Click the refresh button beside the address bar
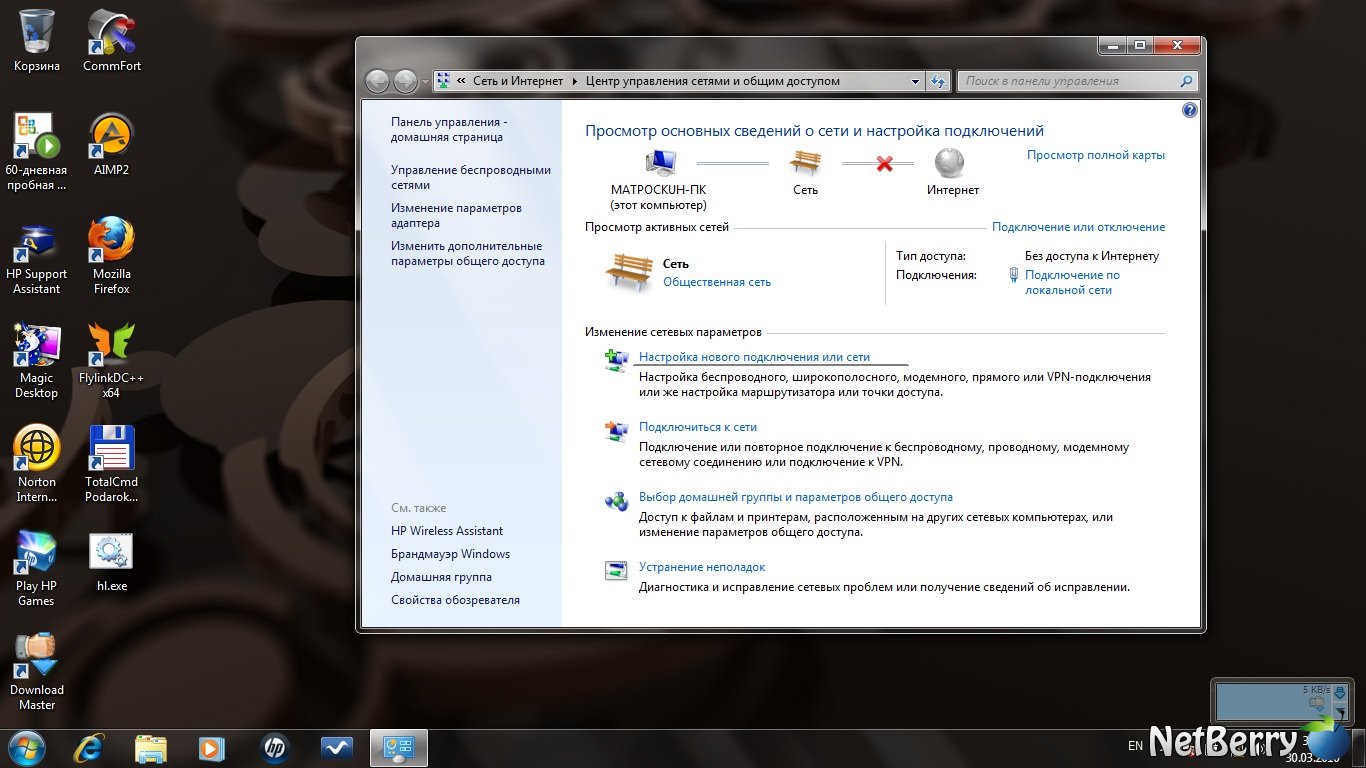The width and height of the screenshot is (1366, 768). pos(938,81)
